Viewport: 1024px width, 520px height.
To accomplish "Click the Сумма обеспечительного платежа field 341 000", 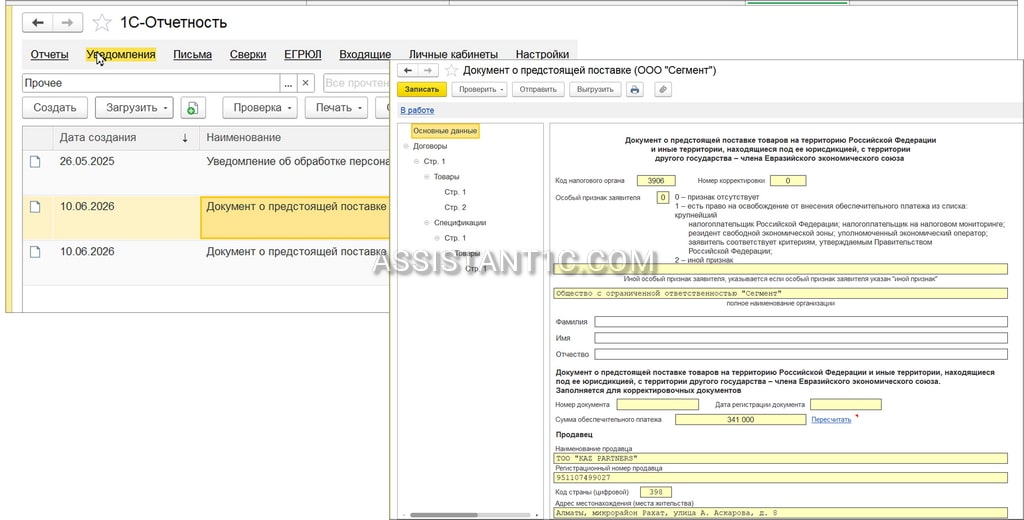I will (x=741, y=420).
